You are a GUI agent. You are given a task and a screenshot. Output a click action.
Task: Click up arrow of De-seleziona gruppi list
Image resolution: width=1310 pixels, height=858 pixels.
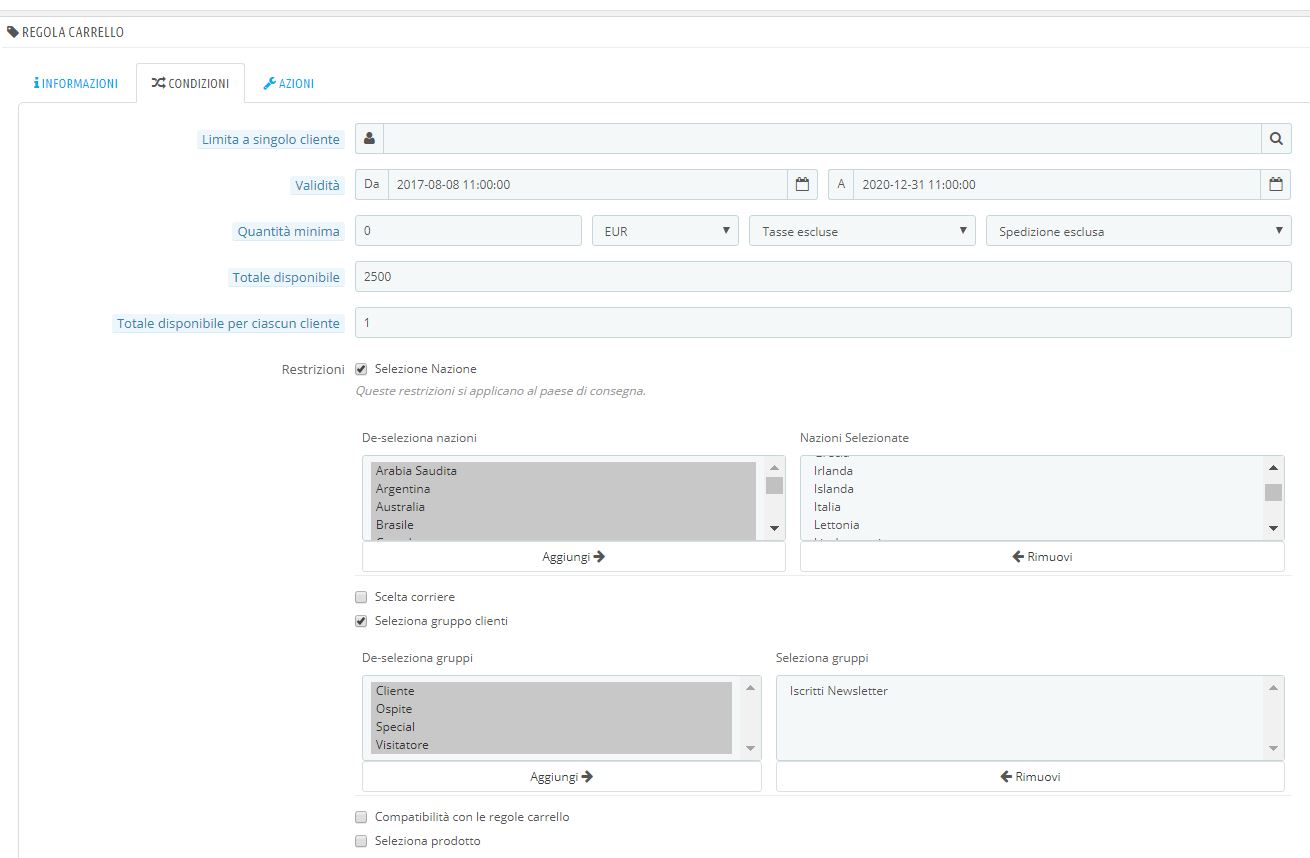750,687
